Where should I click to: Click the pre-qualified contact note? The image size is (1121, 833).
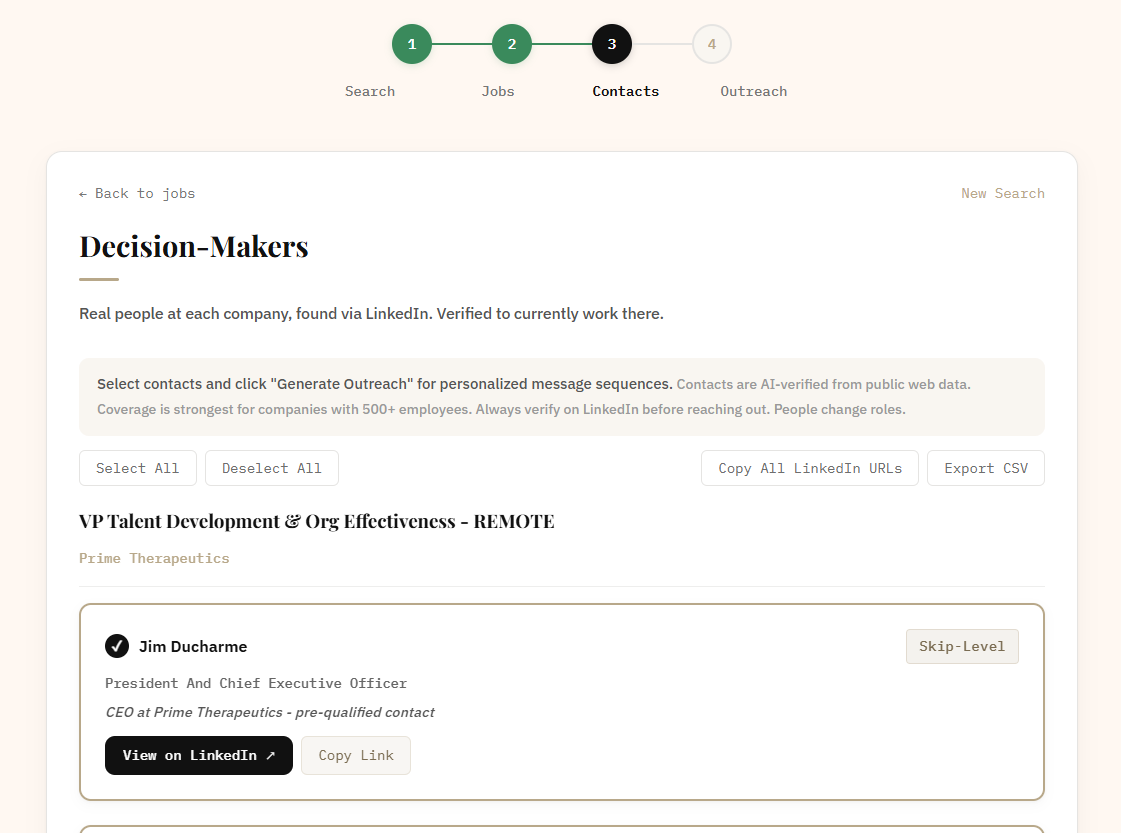270,713
